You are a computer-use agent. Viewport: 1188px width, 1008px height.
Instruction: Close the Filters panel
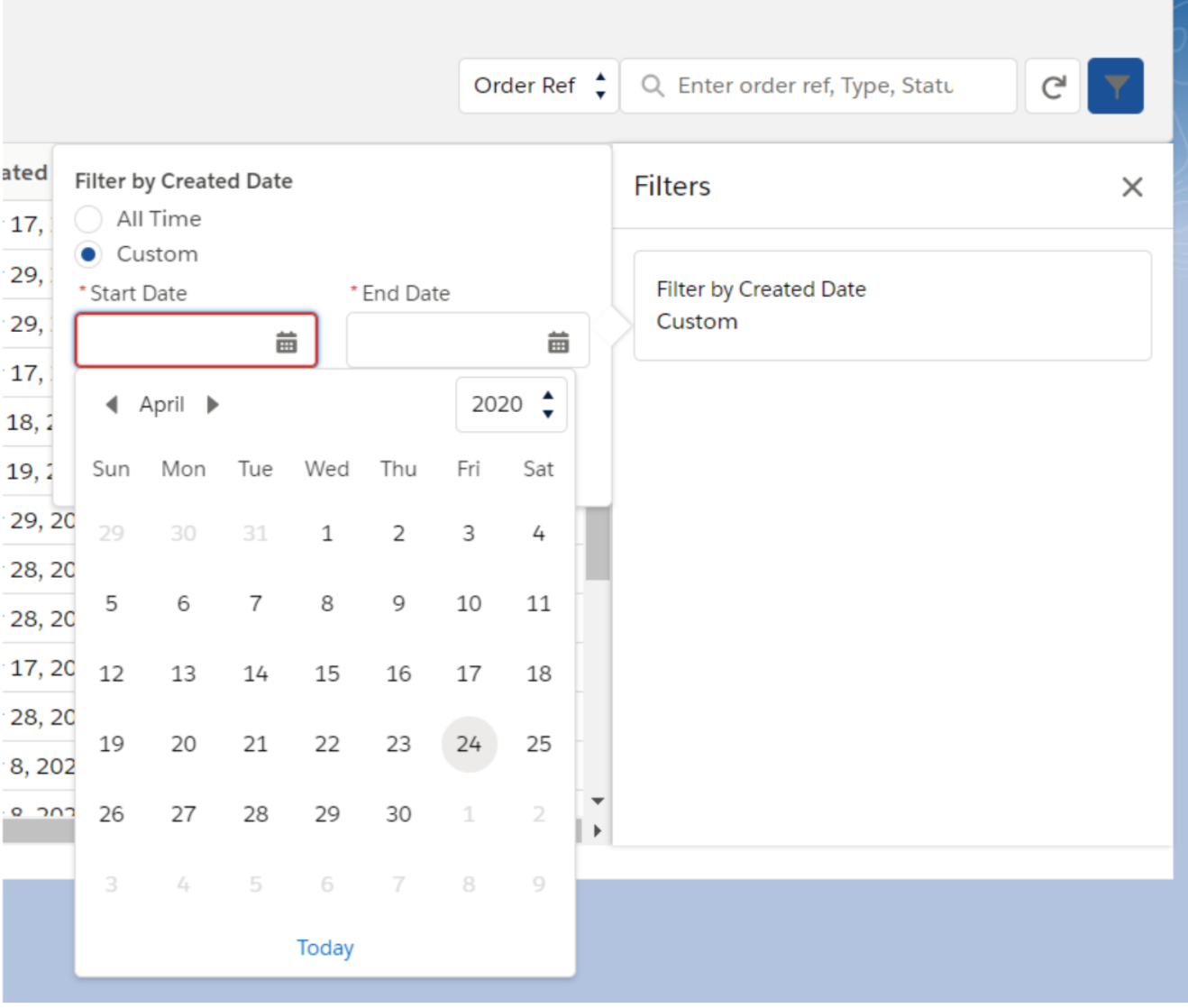coord(1131,188)
